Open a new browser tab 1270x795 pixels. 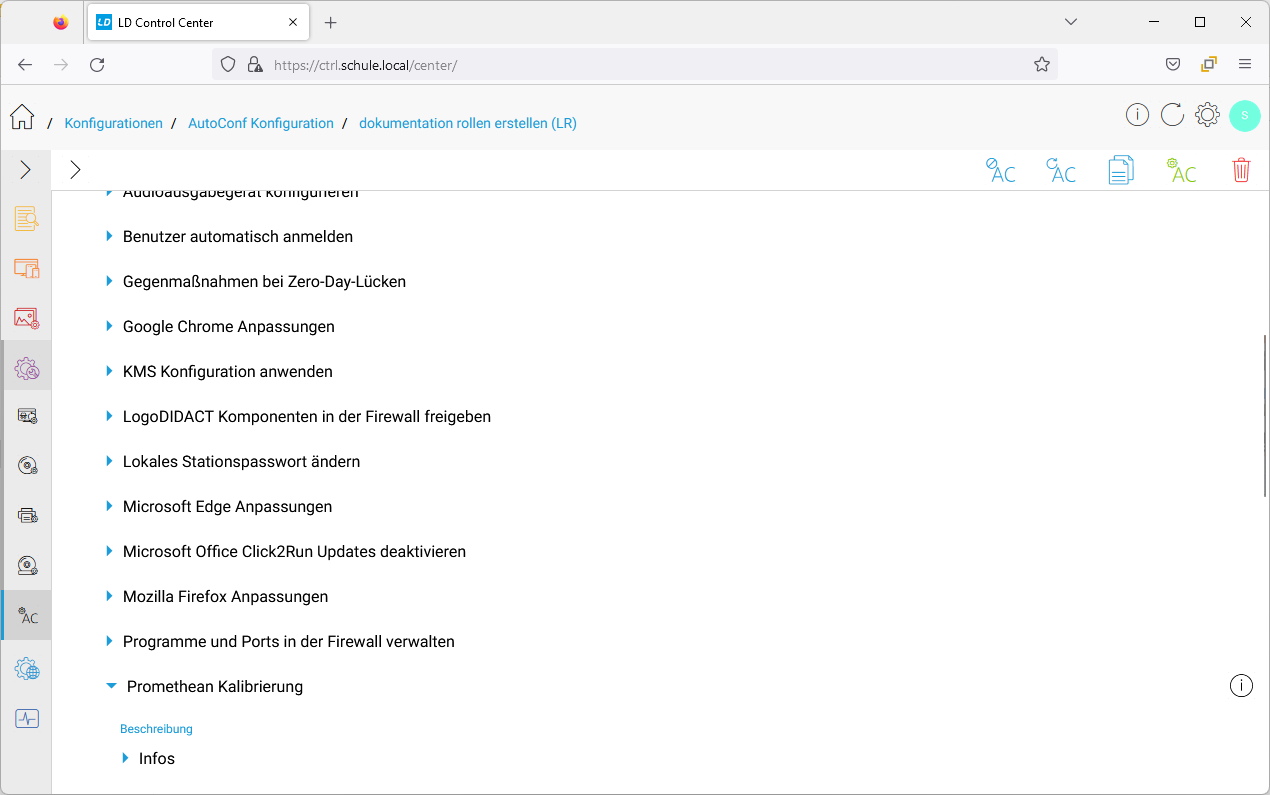point(331,22)
